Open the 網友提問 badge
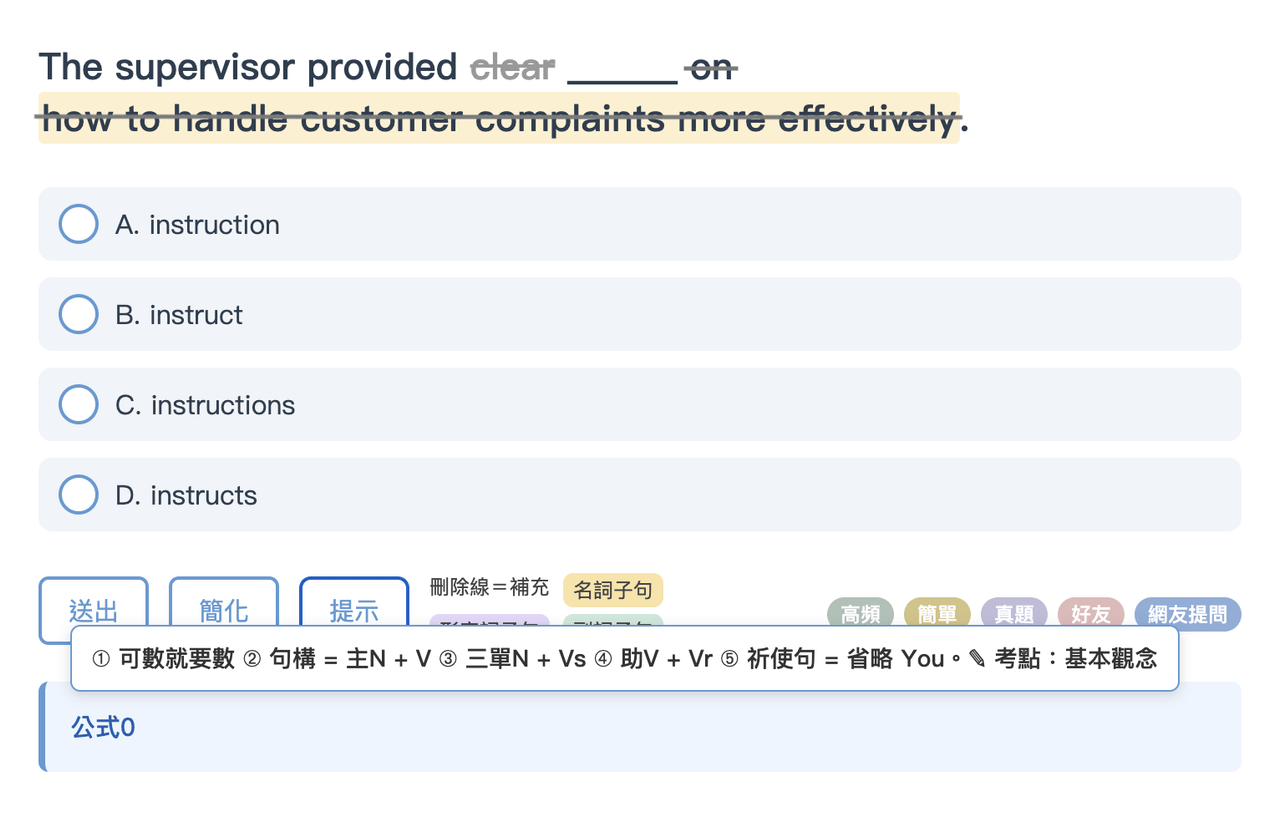The image size is (1280, 817). [1188, 614]
